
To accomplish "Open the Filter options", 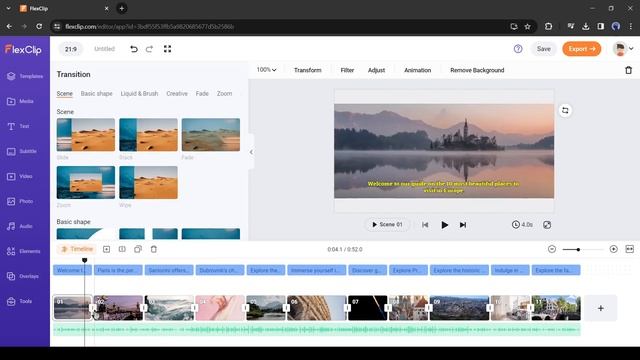I will pos(347,70).
